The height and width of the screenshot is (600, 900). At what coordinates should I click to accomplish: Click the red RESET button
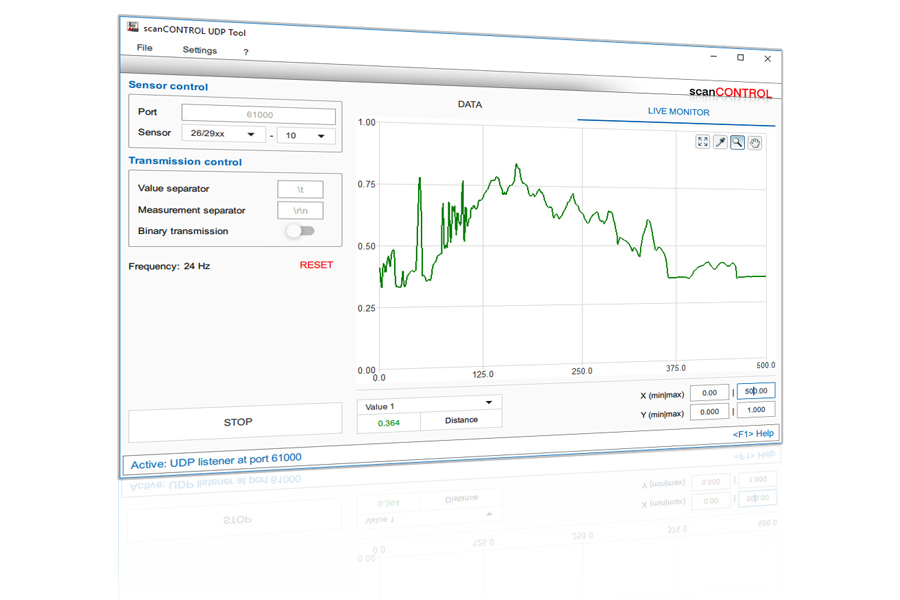(316, 265)
